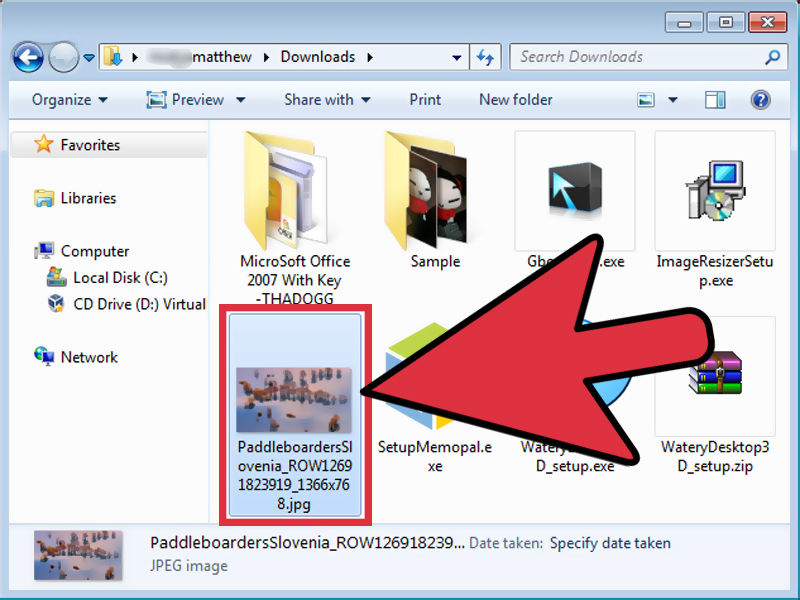The height and width of the screenshot is (600, 800).
Task: Refresh the Downloads folder view
Action: click(x=485, y=57)
